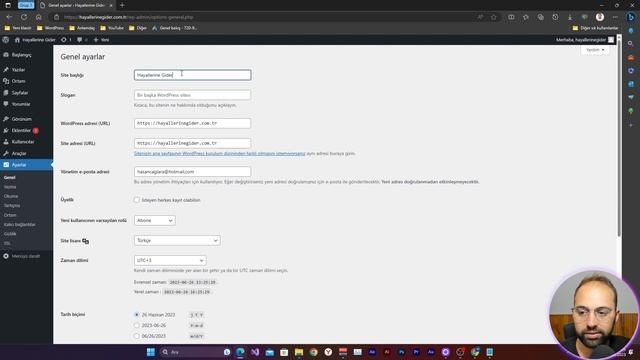Image resolution: width=640 pixels, height=360 pixels.
Task: Open split screen icon in browser toolbar
Action: 511,17
